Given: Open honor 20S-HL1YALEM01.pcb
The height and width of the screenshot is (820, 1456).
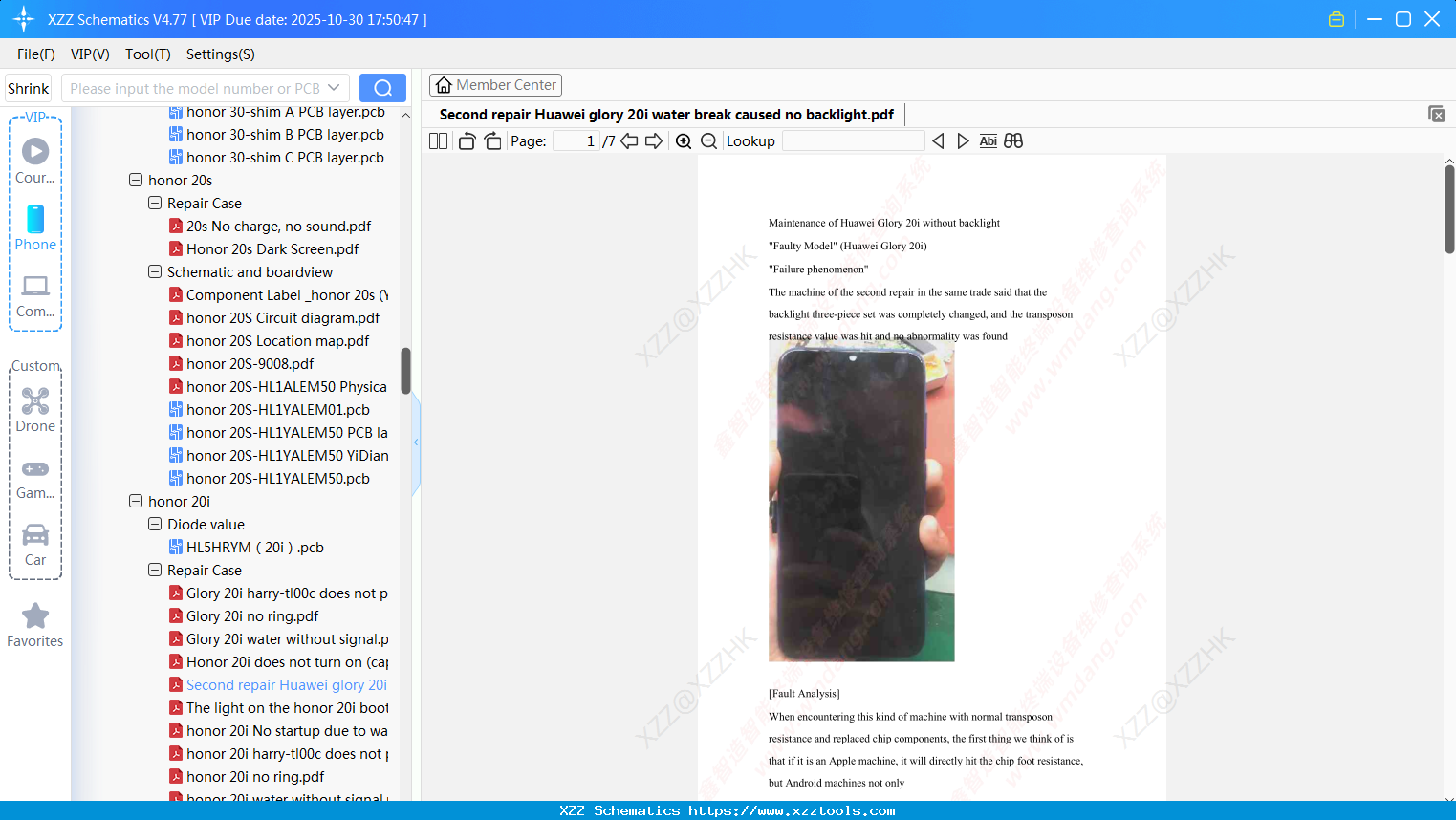Looking at the screenshot, I should pyautogui.click(x=277, y=409).
